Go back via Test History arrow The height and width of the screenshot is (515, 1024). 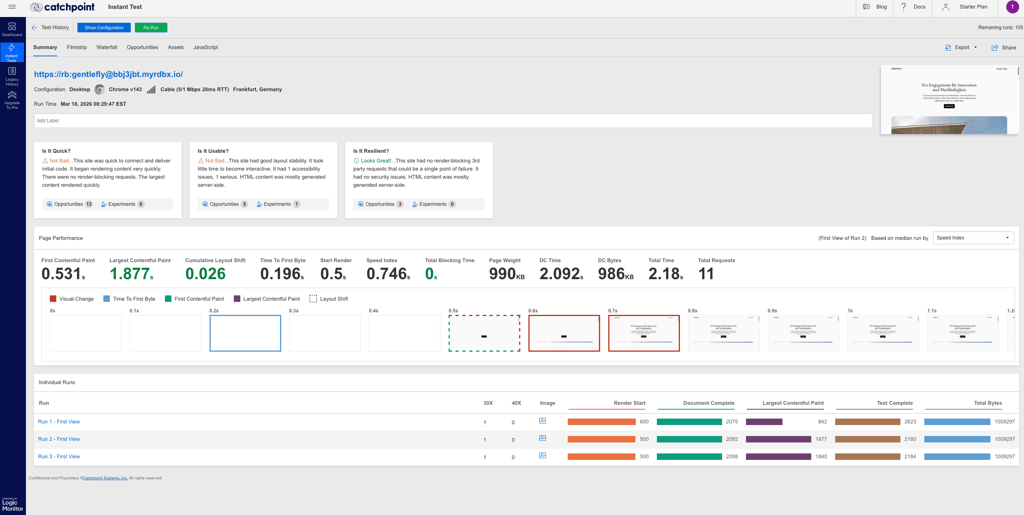[x=34, y=28]
